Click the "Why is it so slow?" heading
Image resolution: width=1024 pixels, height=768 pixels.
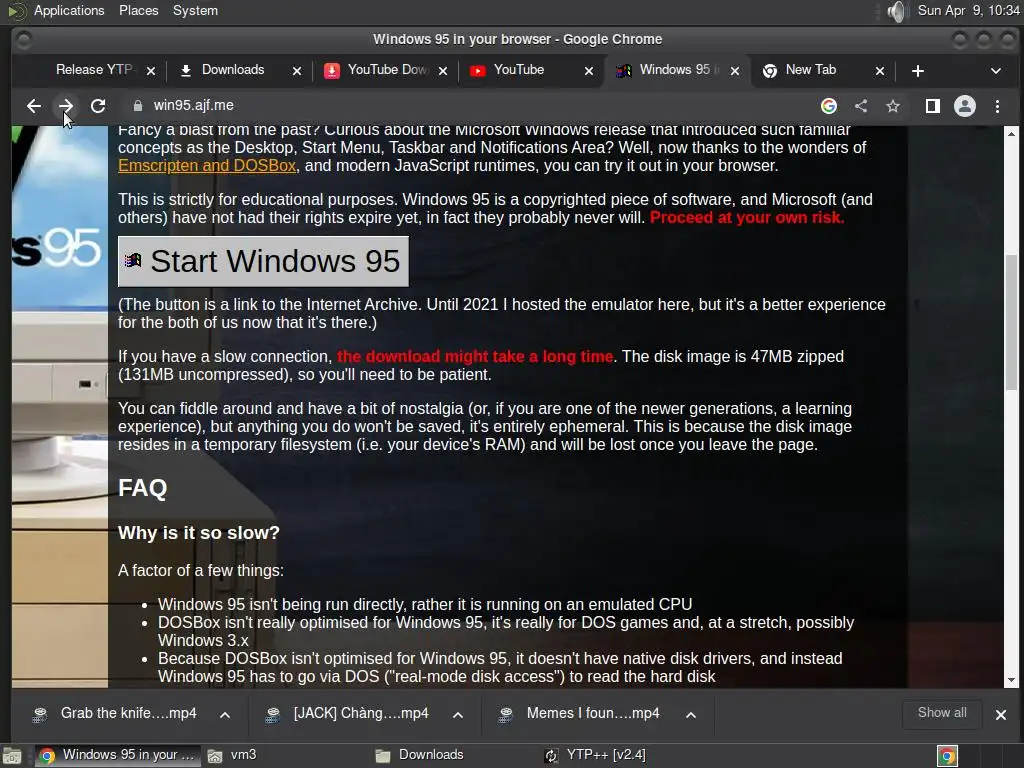(199, 533)
